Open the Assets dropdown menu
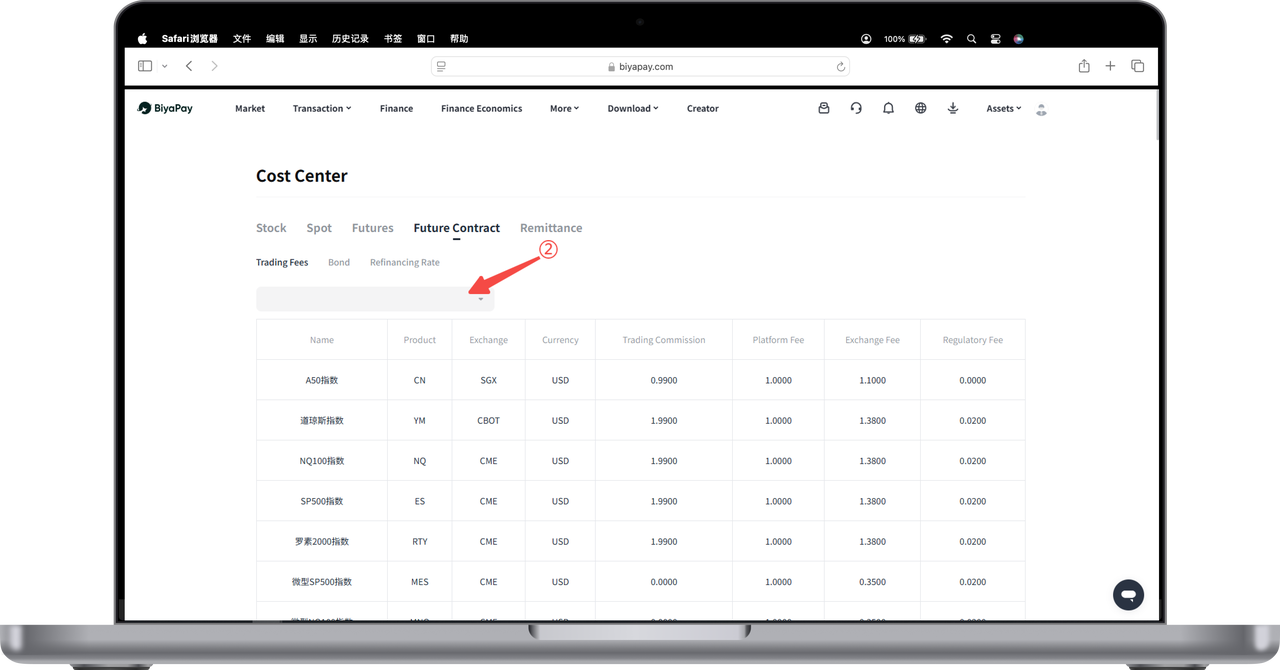1280x670 pixels. click(x=1003, y=109)
